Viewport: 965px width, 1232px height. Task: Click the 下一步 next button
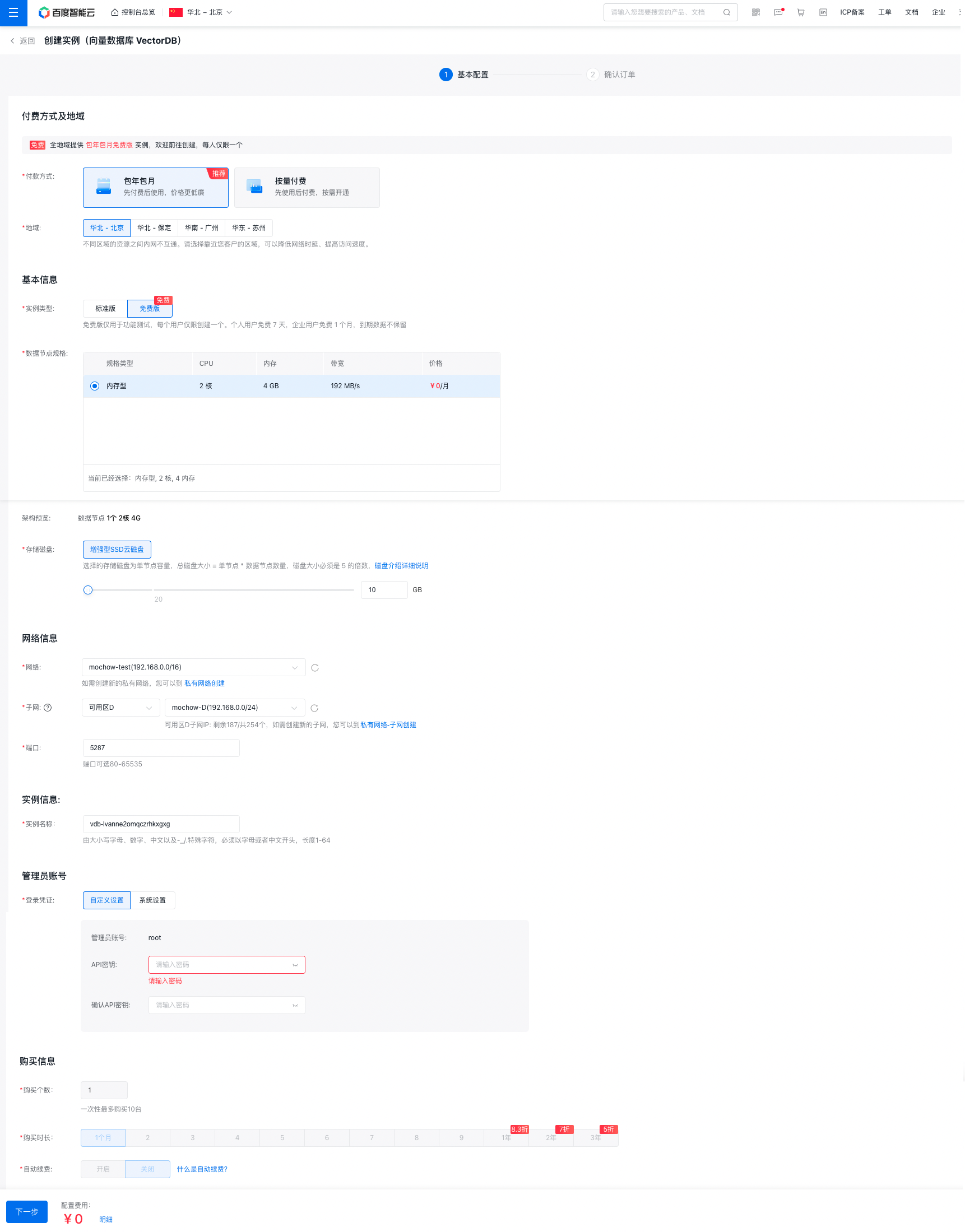coord(27,1212)
